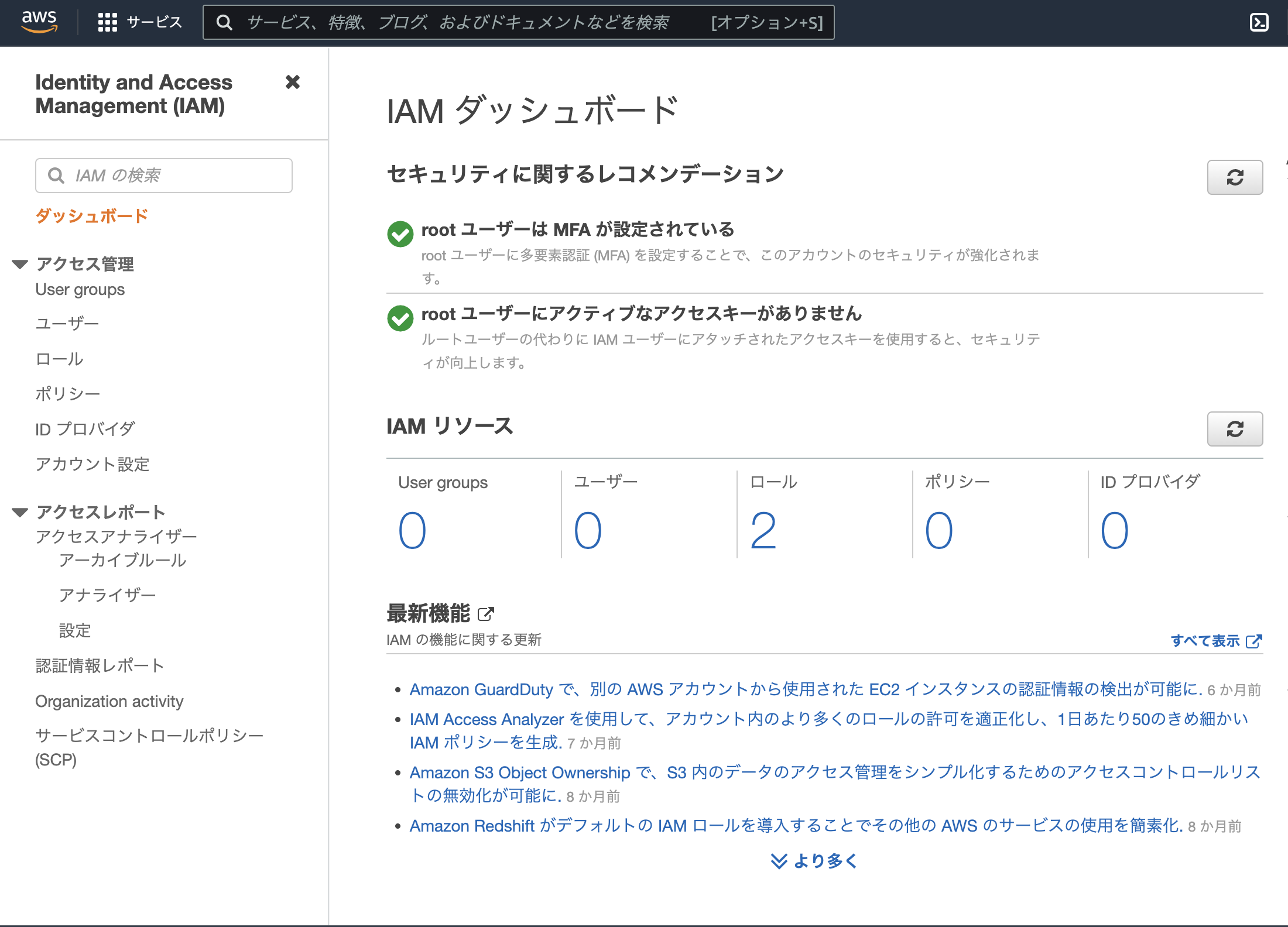Refresh the IAM リソース section
Screen dimensions: 1288x927
1235,429
